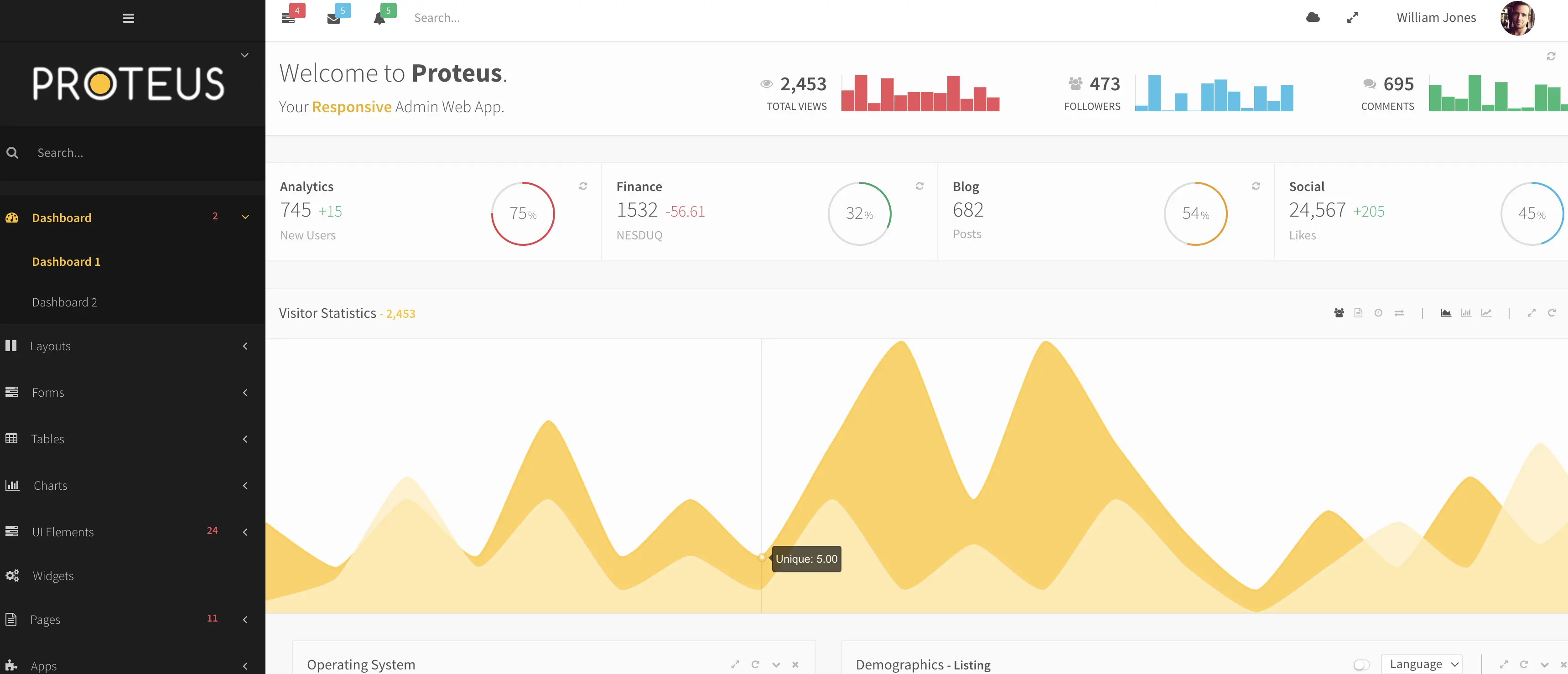1568x674 pixels.
Task: Expand the Layouts chevron
Action: 245,346
